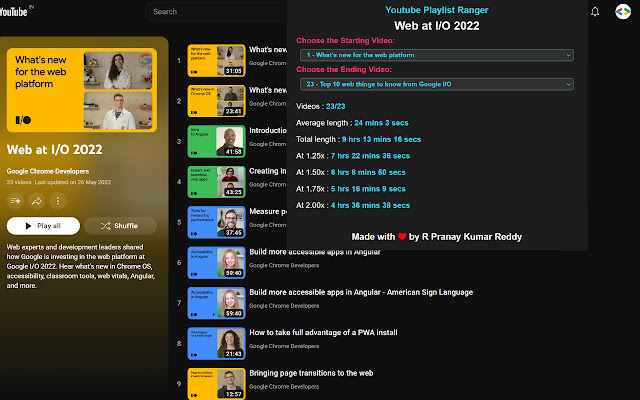The height and width of the screenshot is (400, 640).
Task: Open video 9 thumbnail with 12:57 duration
Action: click(216, 384)
